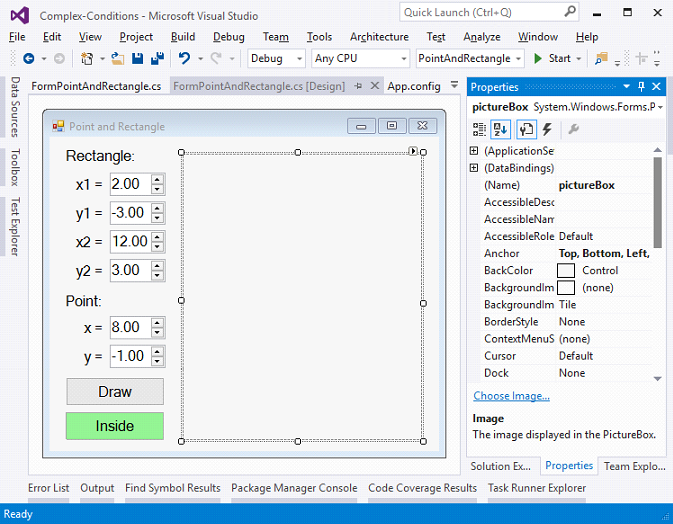Increase the y1 value with up arrow
Viewport: 673px width, 524px height.
158,208
